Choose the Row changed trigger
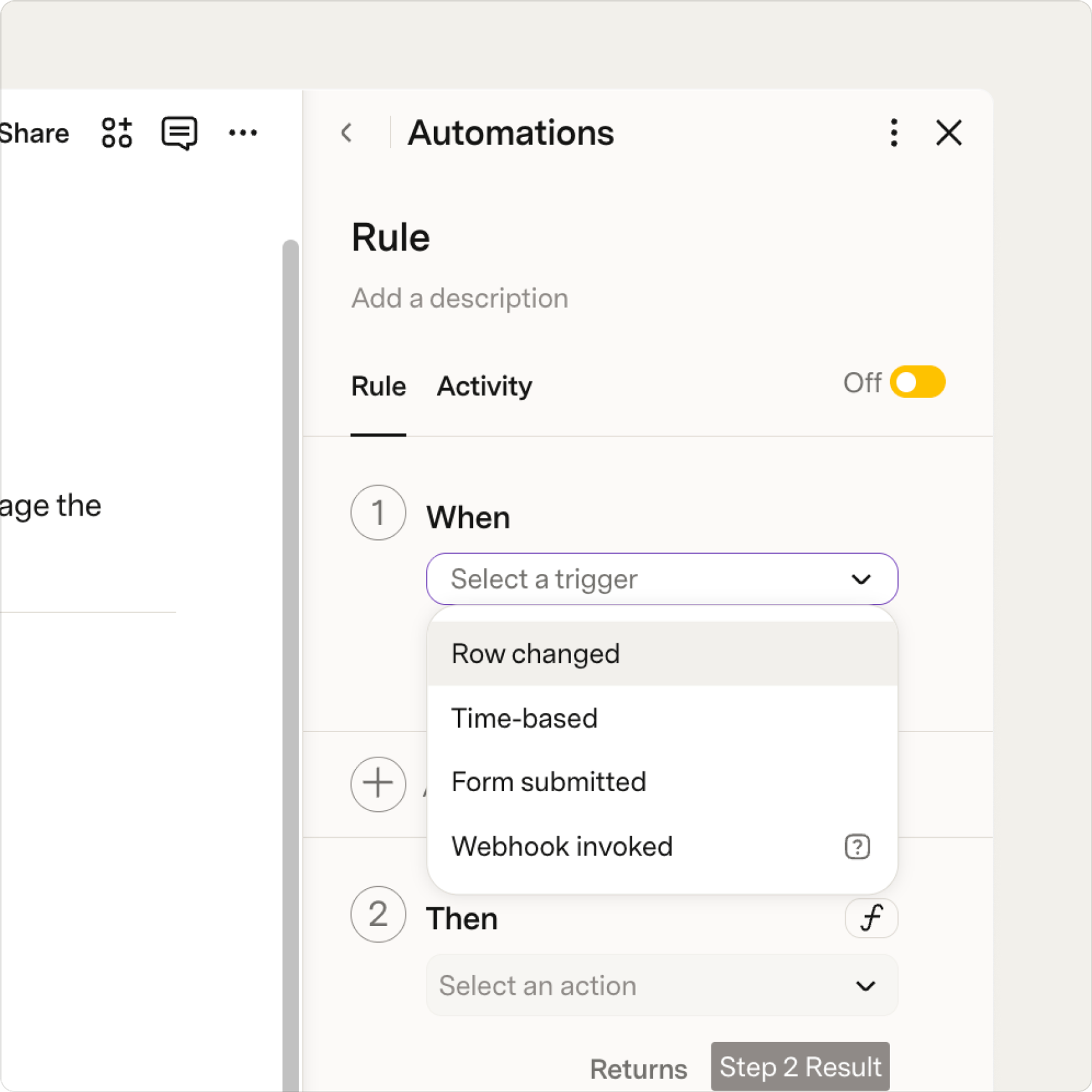 pos(662,654)
